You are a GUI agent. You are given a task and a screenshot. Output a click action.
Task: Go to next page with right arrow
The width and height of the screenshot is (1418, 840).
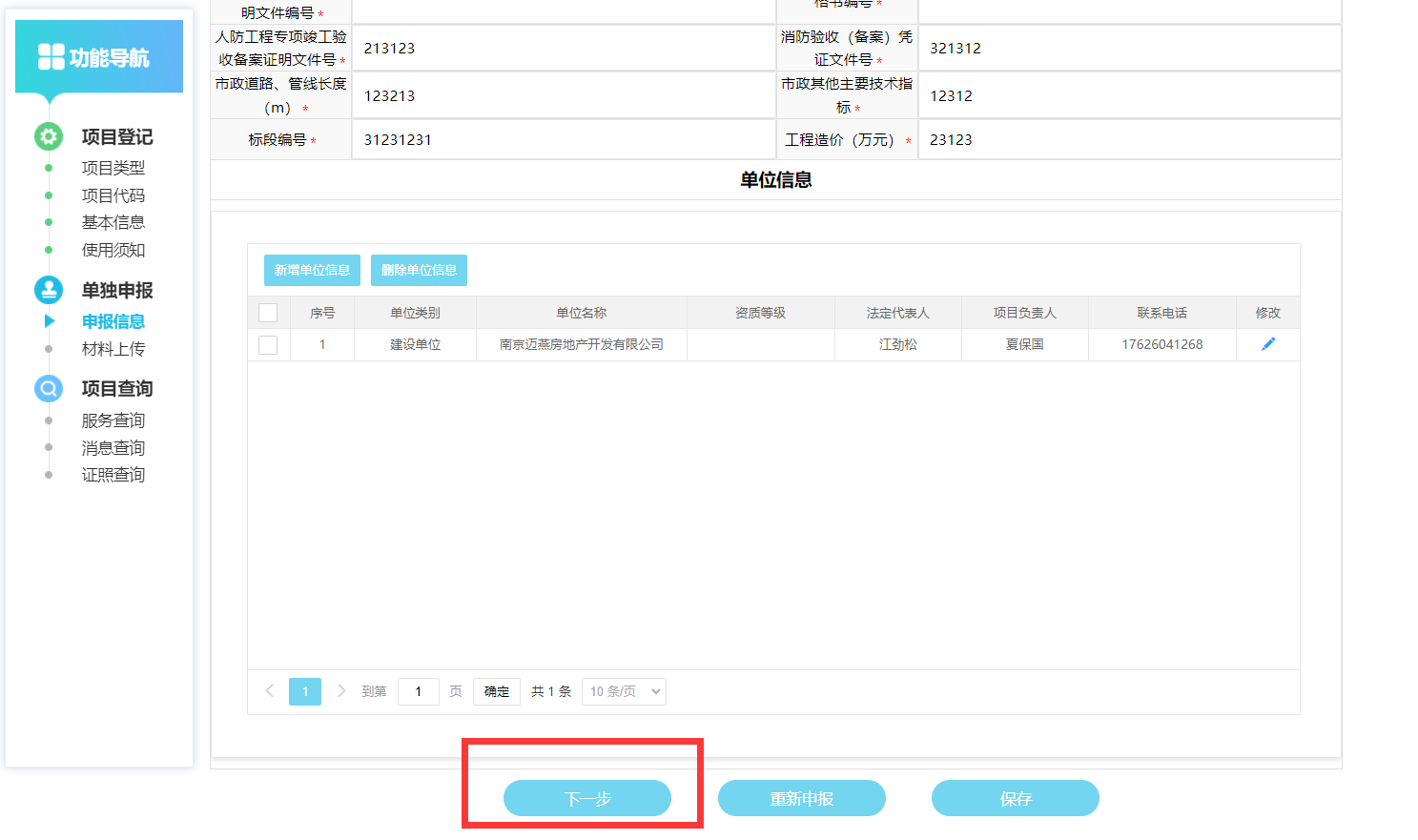click(x=341, y=691)
